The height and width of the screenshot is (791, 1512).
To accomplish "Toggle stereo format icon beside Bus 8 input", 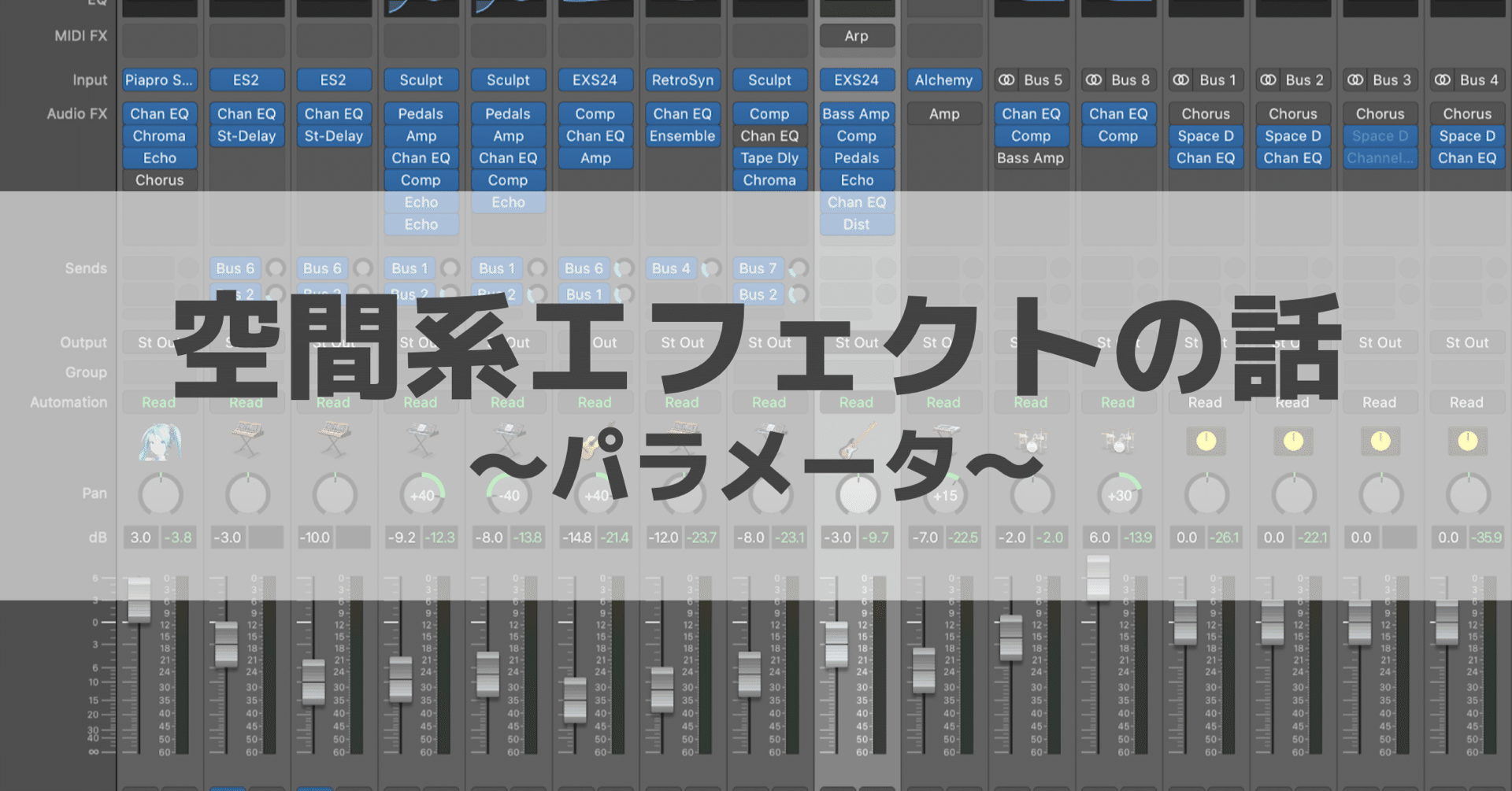I will click(1094, 79).
